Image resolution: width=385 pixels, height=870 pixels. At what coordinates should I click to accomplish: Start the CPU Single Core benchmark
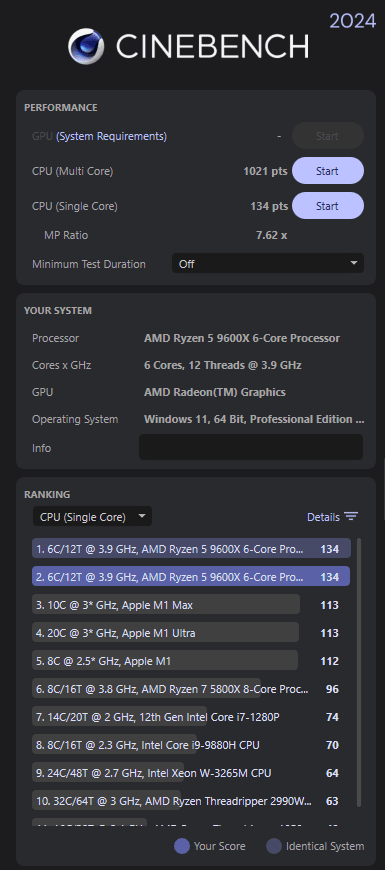328,206
